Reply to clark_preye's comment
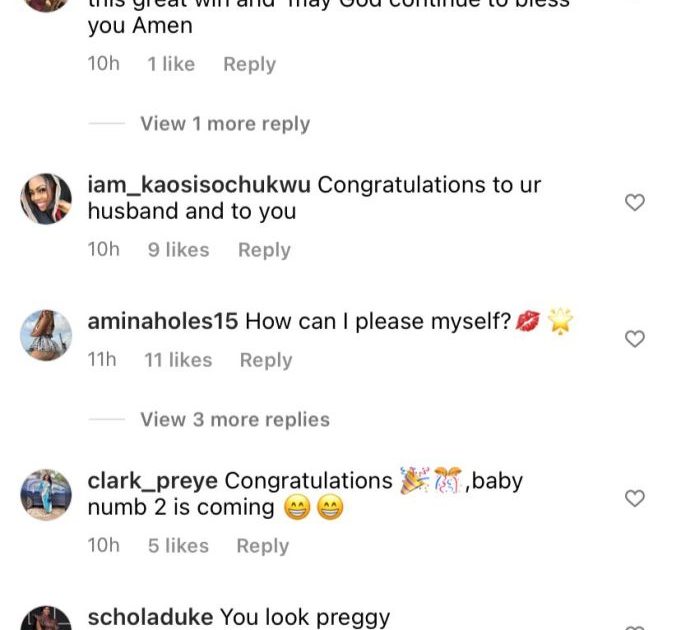Screen dimensions: 681x630 pos(262,546)
